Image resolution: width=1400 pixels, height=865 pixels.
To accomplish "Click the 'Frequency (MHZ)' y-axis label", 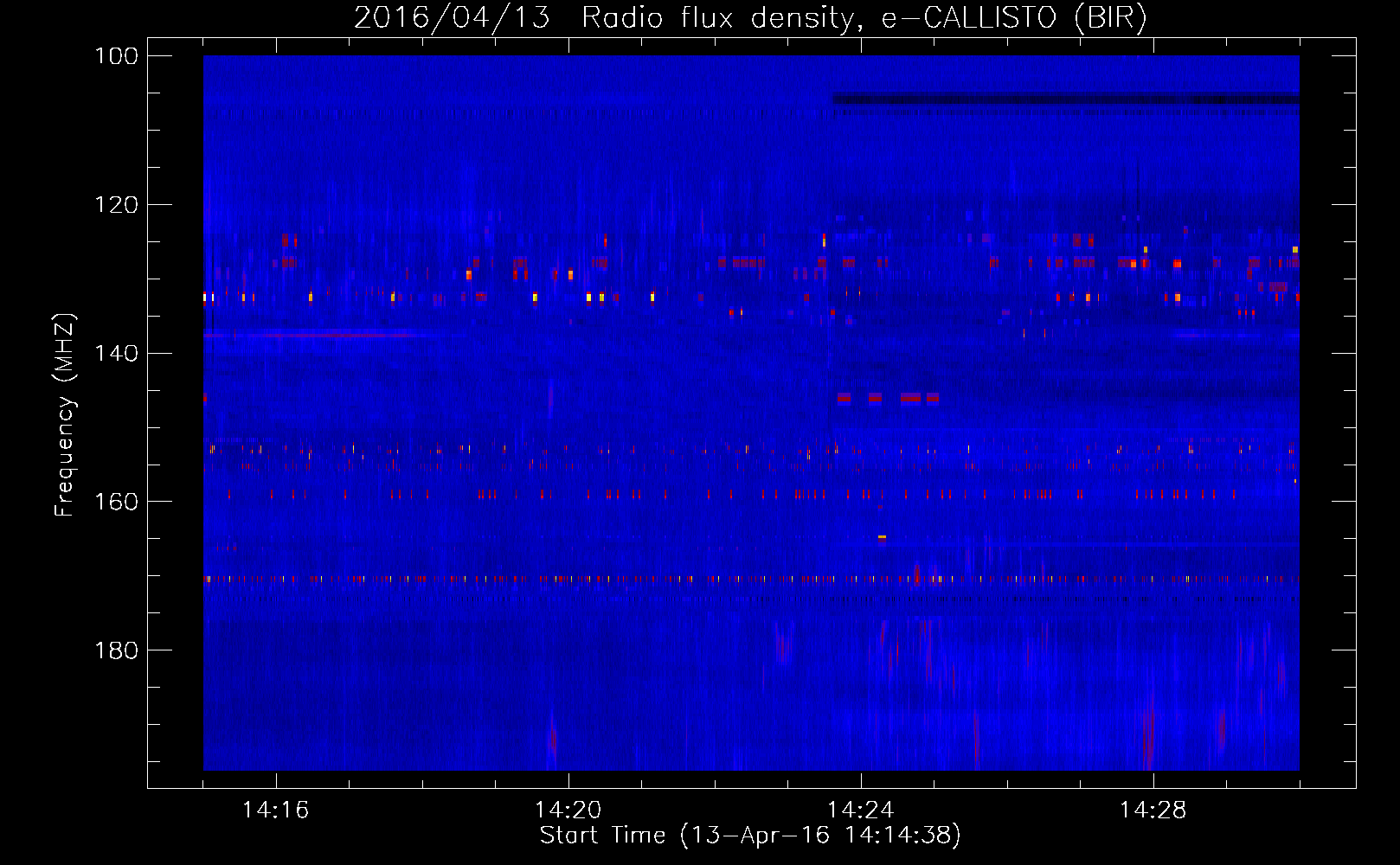I will tap(65, 415).
